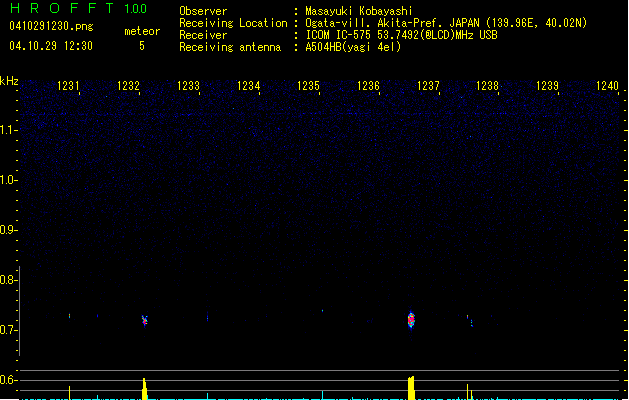Click the kHz axis unit label

tap(9, 81)
